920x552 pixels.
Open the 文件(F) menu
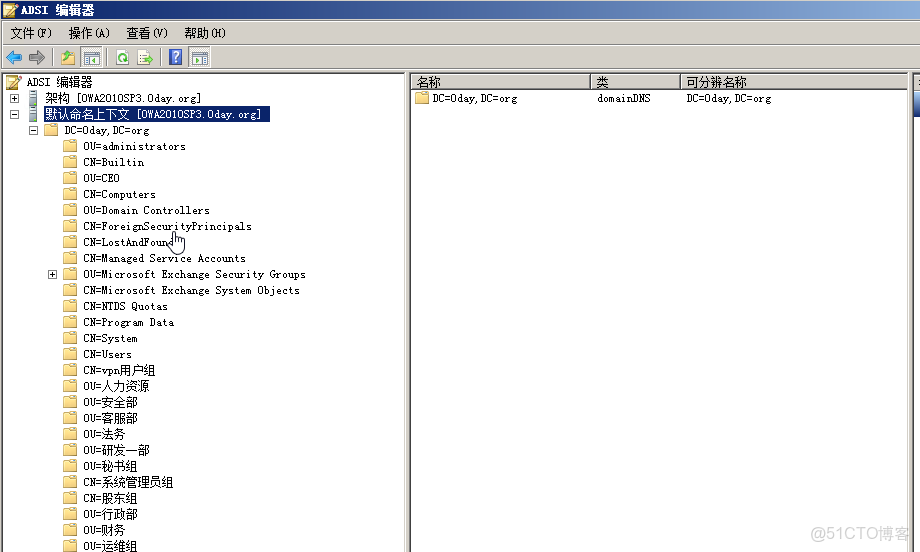click(31, 33)
